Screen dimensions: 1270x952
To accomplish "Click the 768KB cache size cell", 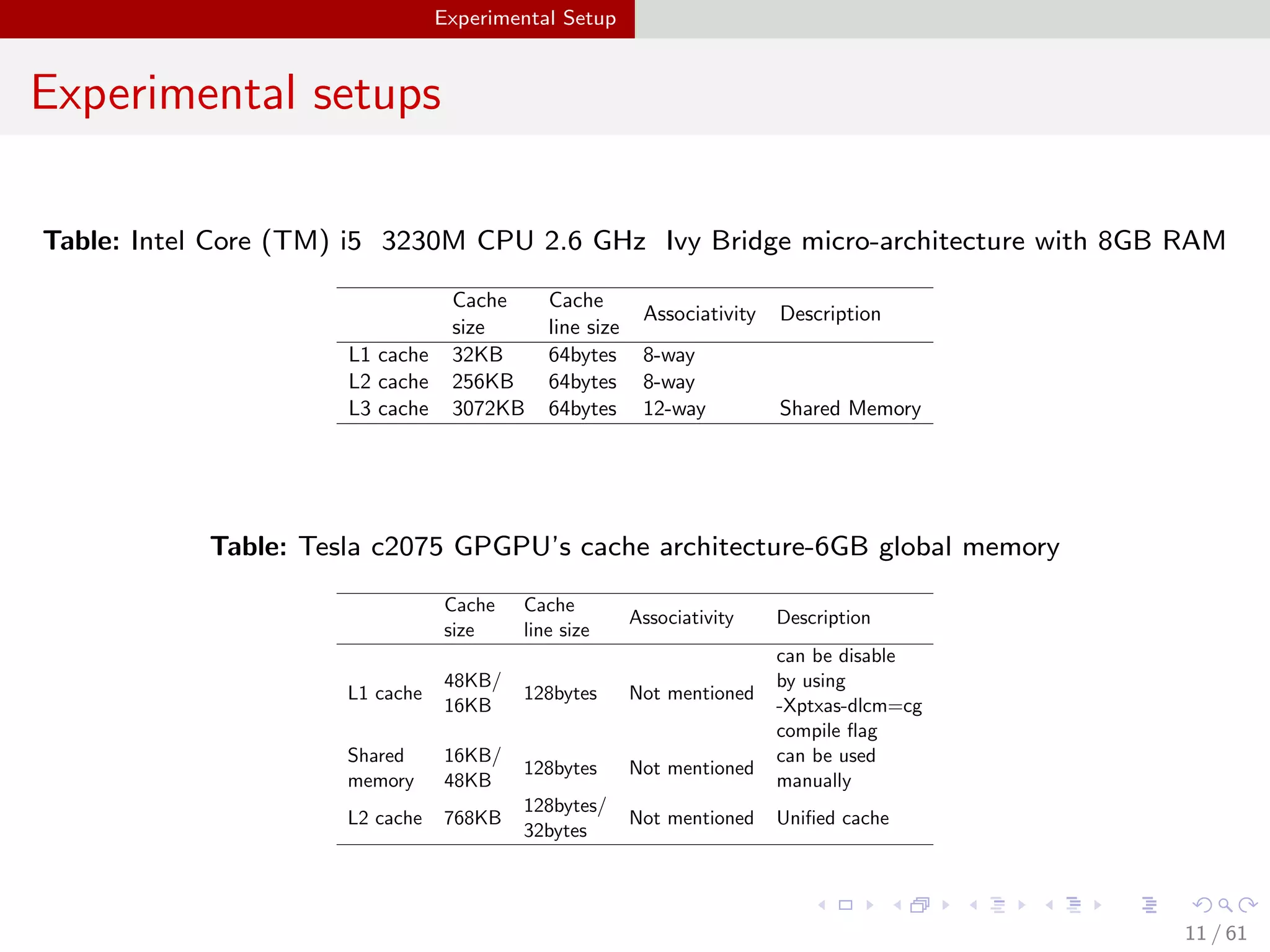I will coord(473,818).
